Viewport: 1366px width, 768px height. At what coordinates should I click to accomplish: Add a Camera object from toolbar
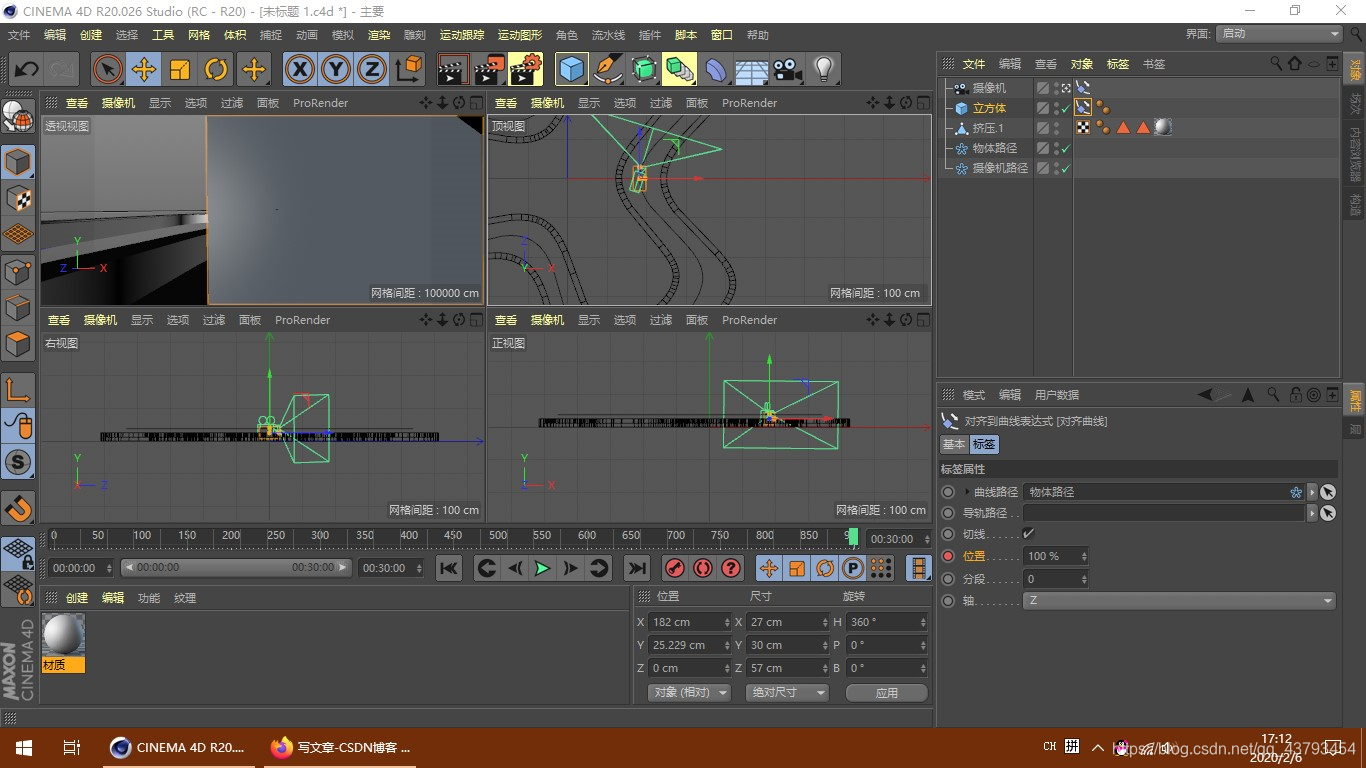point(787,69)
